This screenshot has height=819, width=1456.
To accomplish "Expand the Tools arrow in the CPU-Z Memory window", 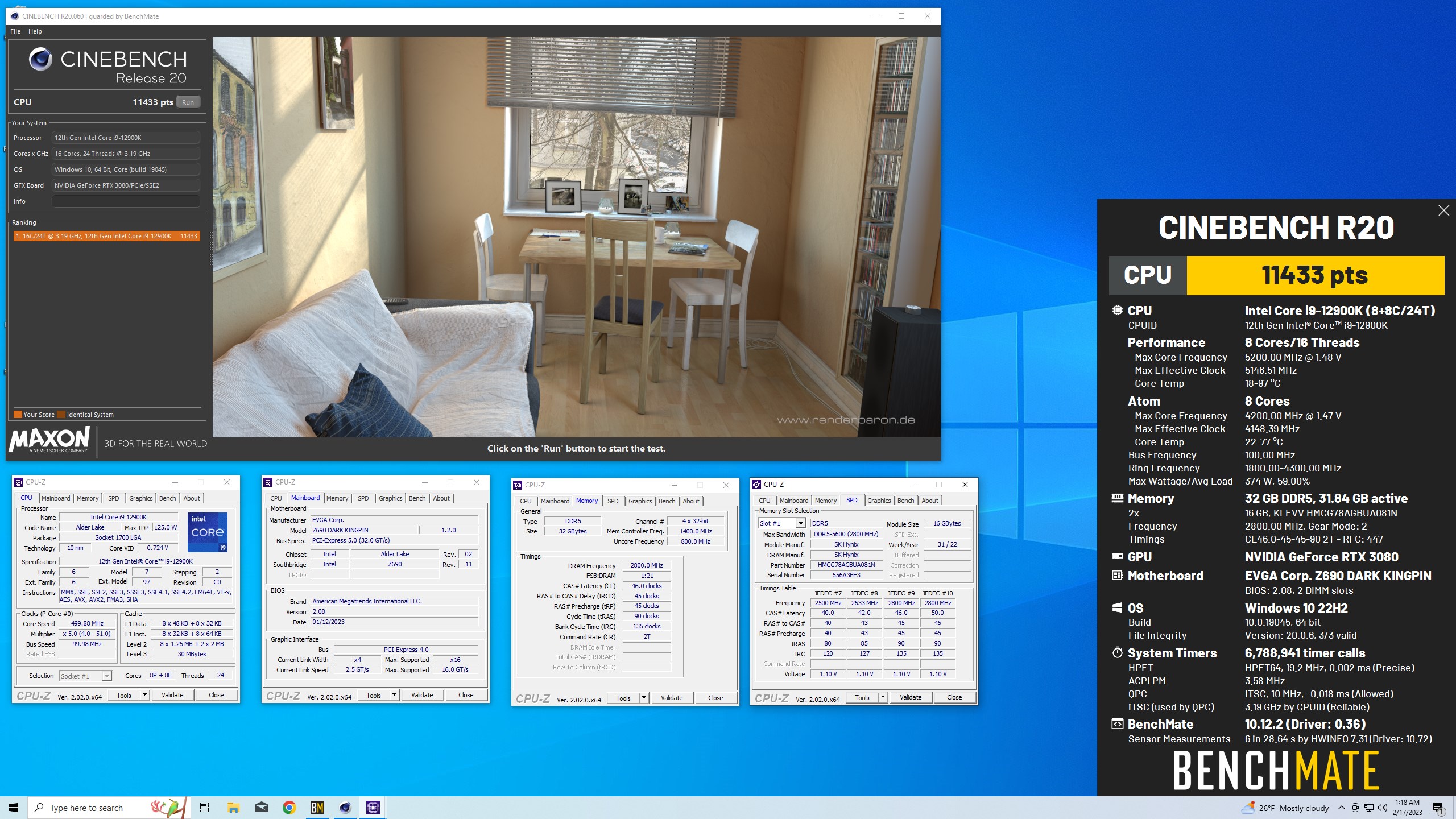I will tap(644, 698).
